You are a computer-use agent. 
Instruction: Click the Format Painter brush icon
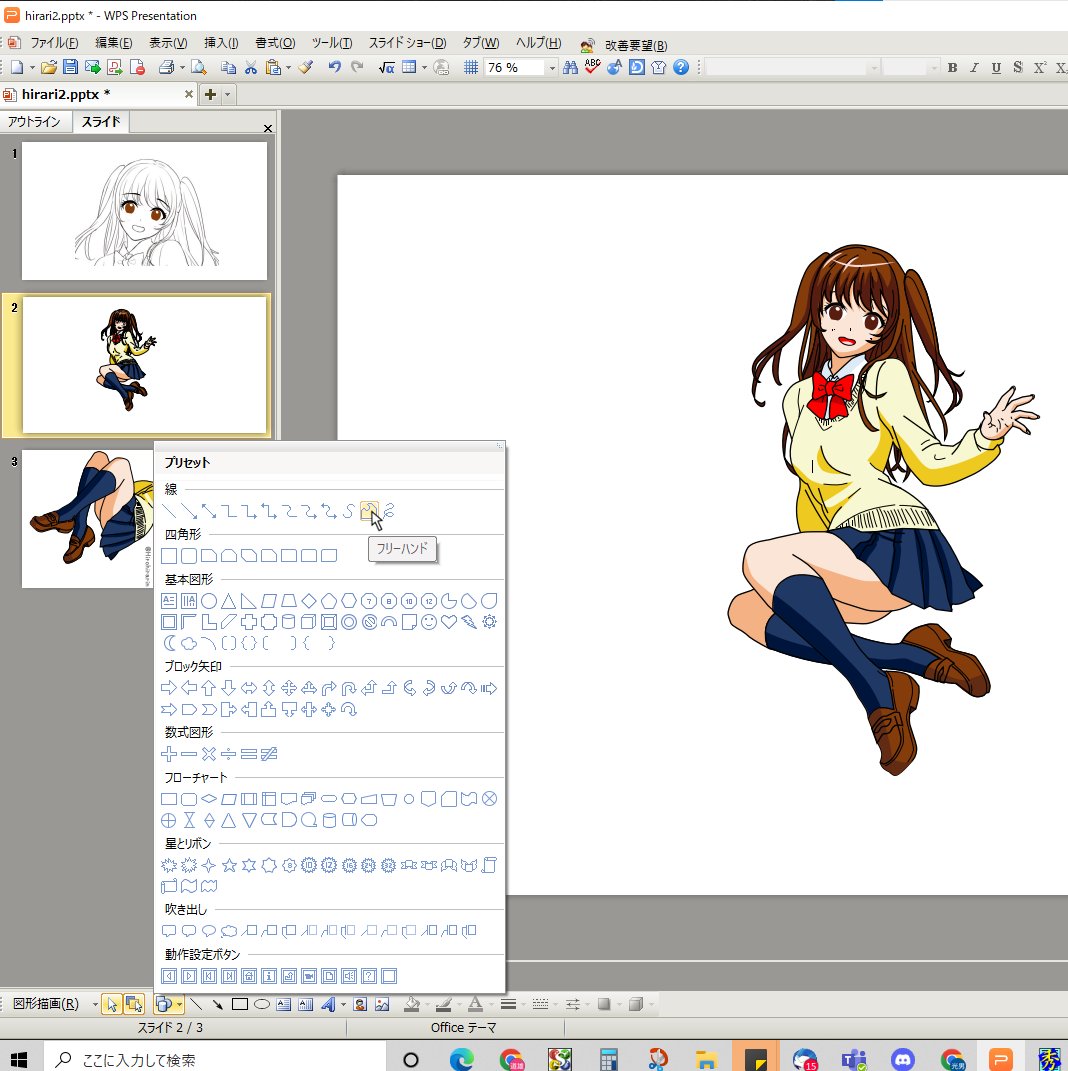point(306,67)
